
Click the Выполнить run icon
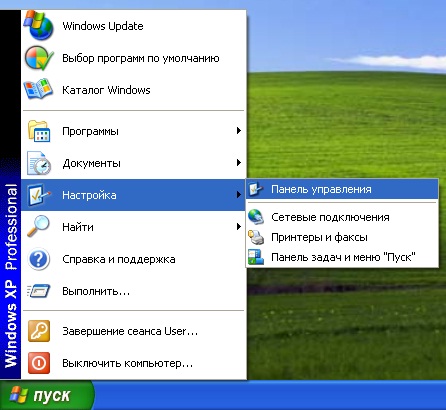[x=39, y=291]
